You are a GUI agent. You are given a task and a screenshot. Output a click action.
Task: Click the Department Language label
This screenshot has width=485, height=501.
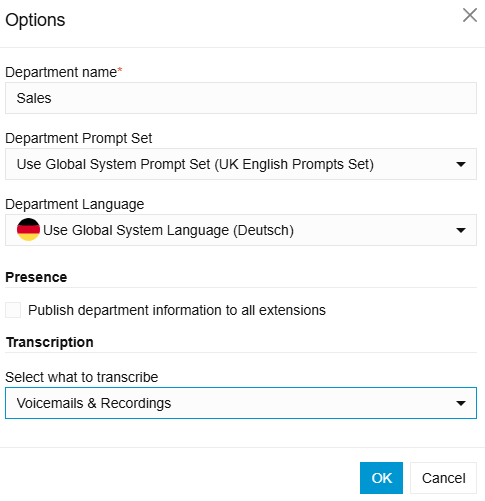(x=75, y=204)
